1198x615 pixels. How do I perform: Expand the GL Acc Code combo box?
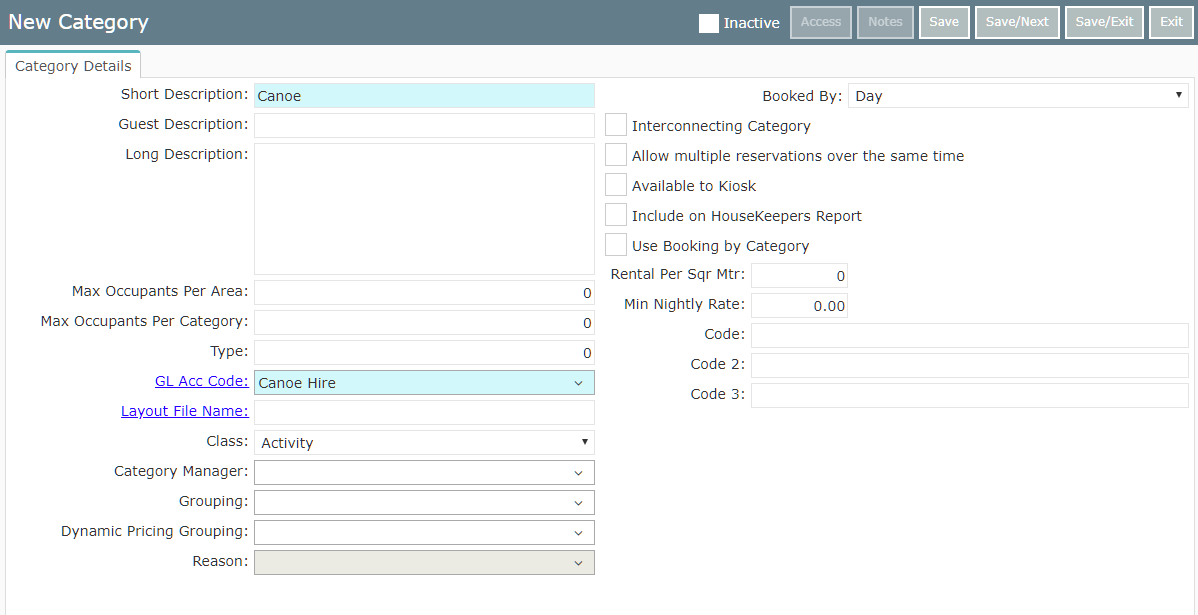424,383
